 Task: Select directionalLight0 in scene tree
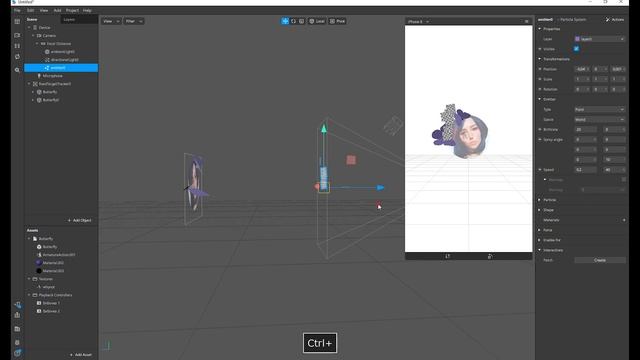[x=64, y=60]
